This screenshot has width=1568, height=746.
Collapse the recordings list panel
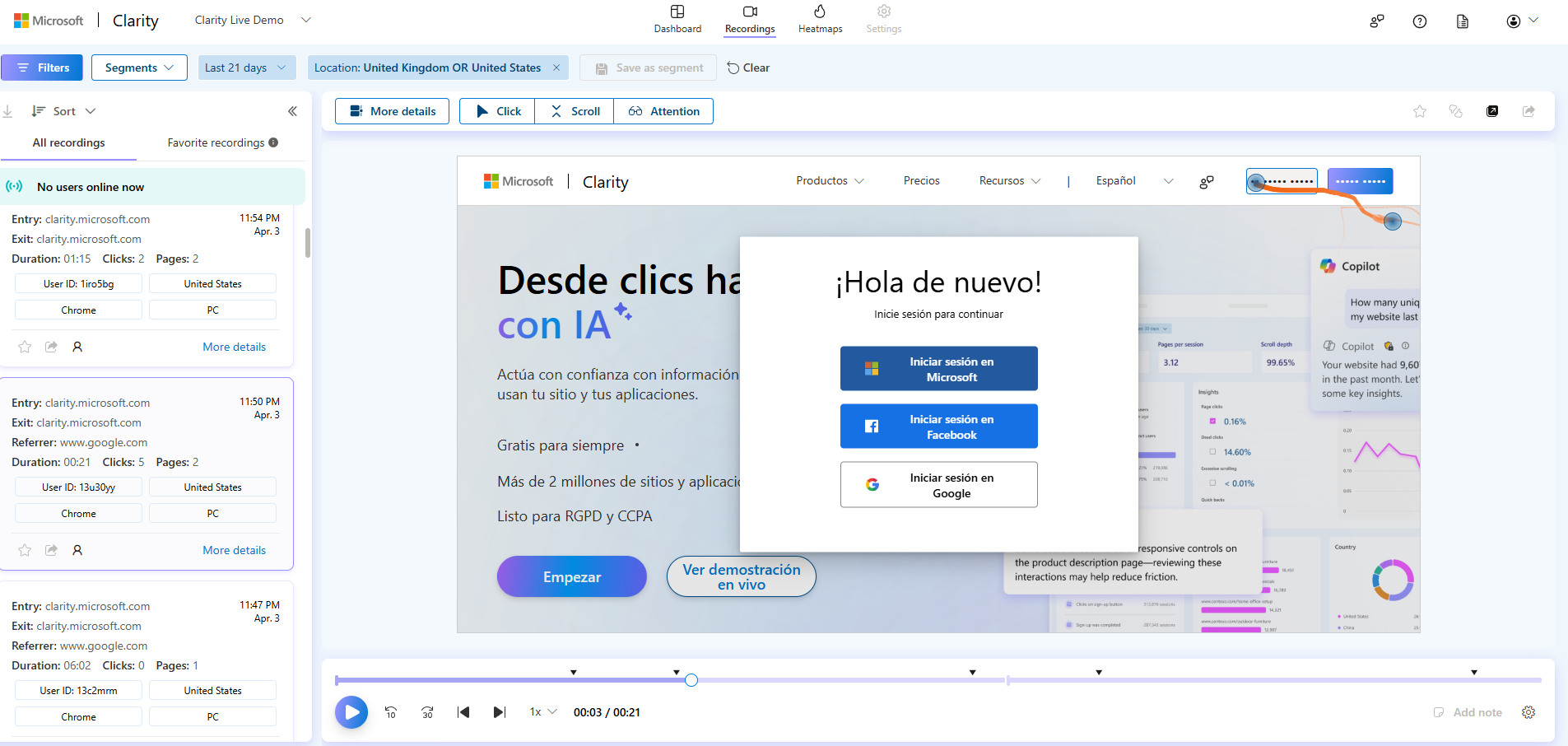(292, 110)
